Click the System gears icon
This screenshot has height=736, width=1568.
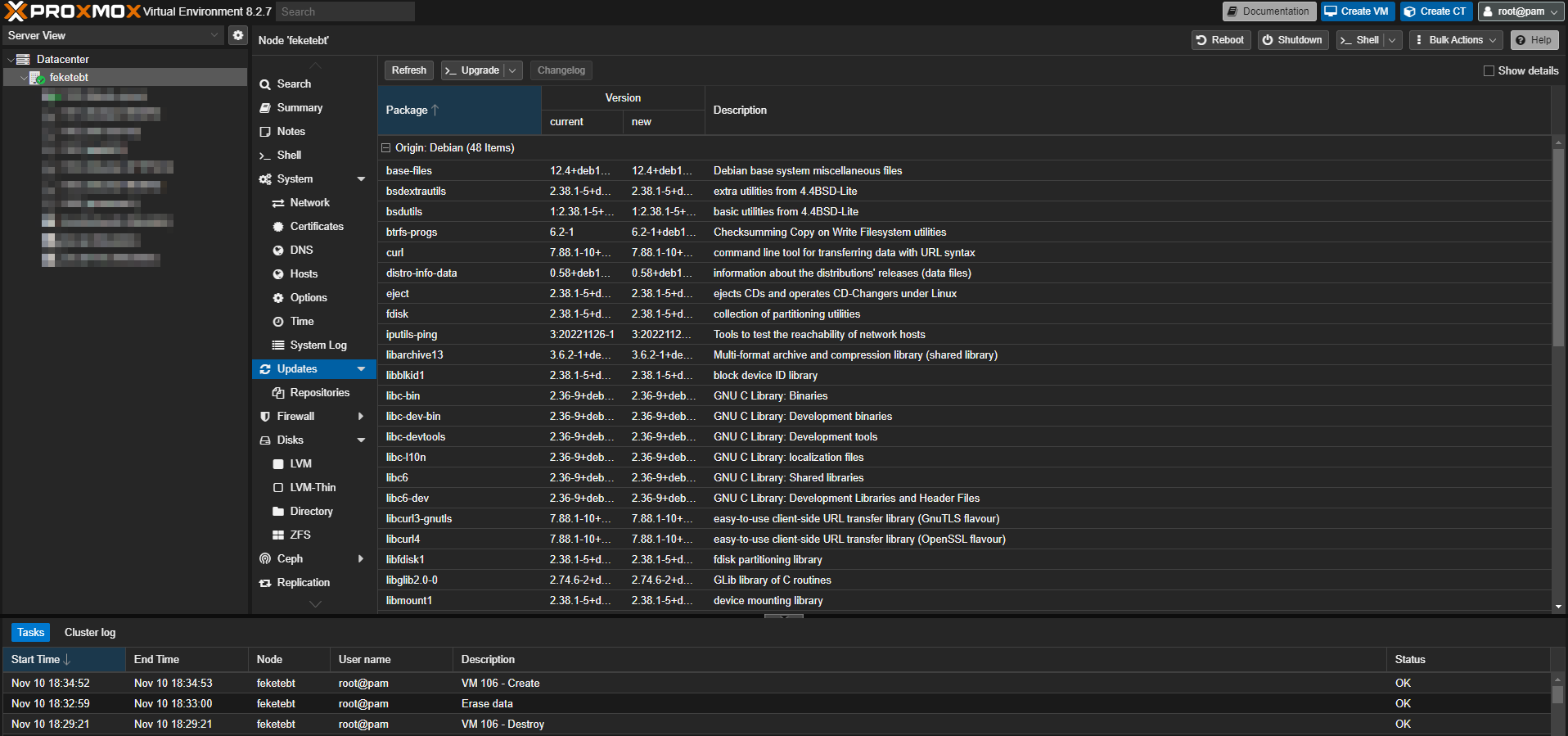coord(265,179)
